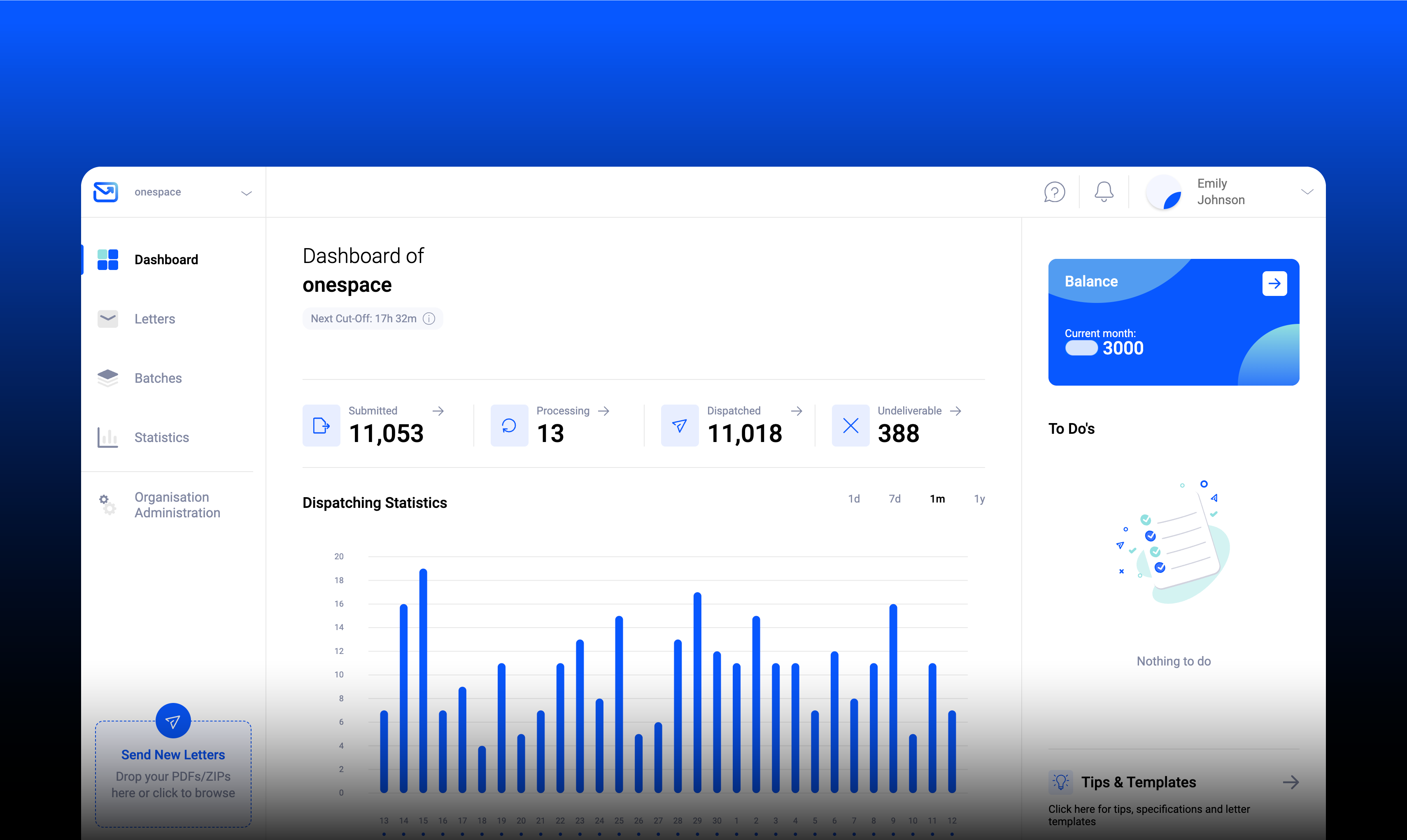Go to the Dashboard menu item
The height and width of the screenshot is (840, 1407).
166,259
